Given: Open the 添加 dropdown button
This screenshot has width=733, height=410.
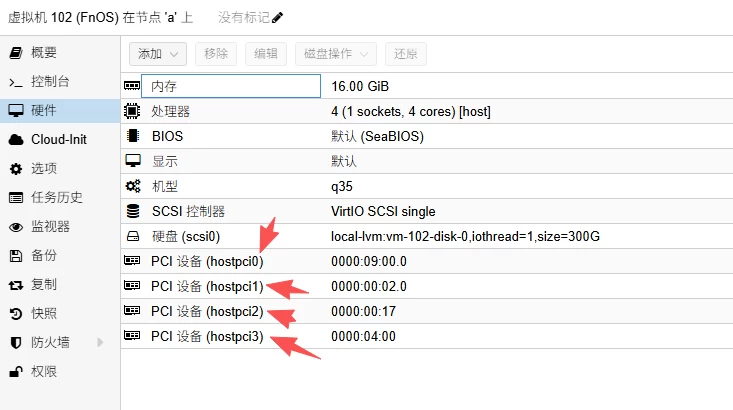Looking at the screenshot, I should [x=157, y=54].
